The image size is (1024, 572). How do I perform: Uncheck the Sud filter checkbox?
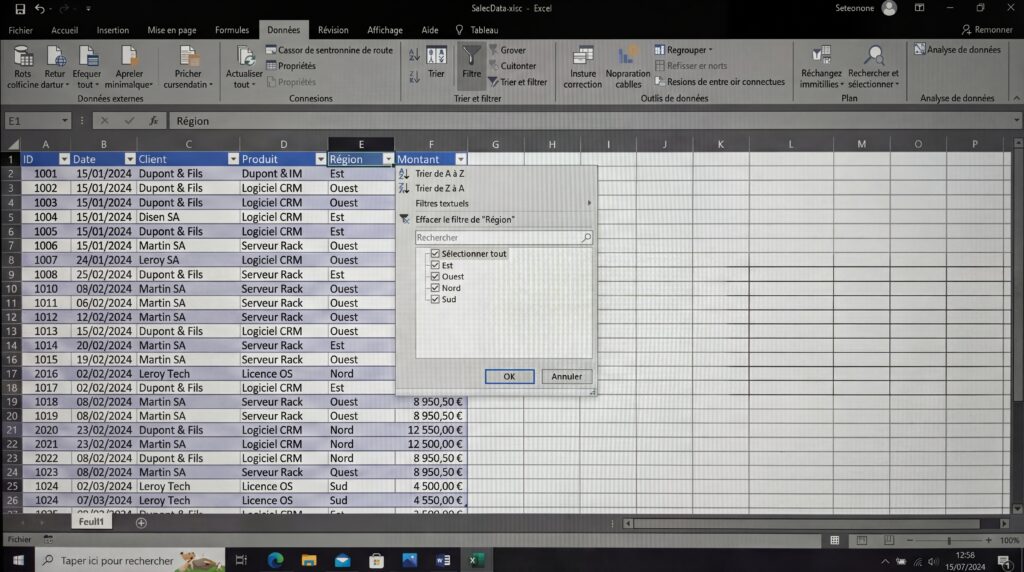click(435, 299)
